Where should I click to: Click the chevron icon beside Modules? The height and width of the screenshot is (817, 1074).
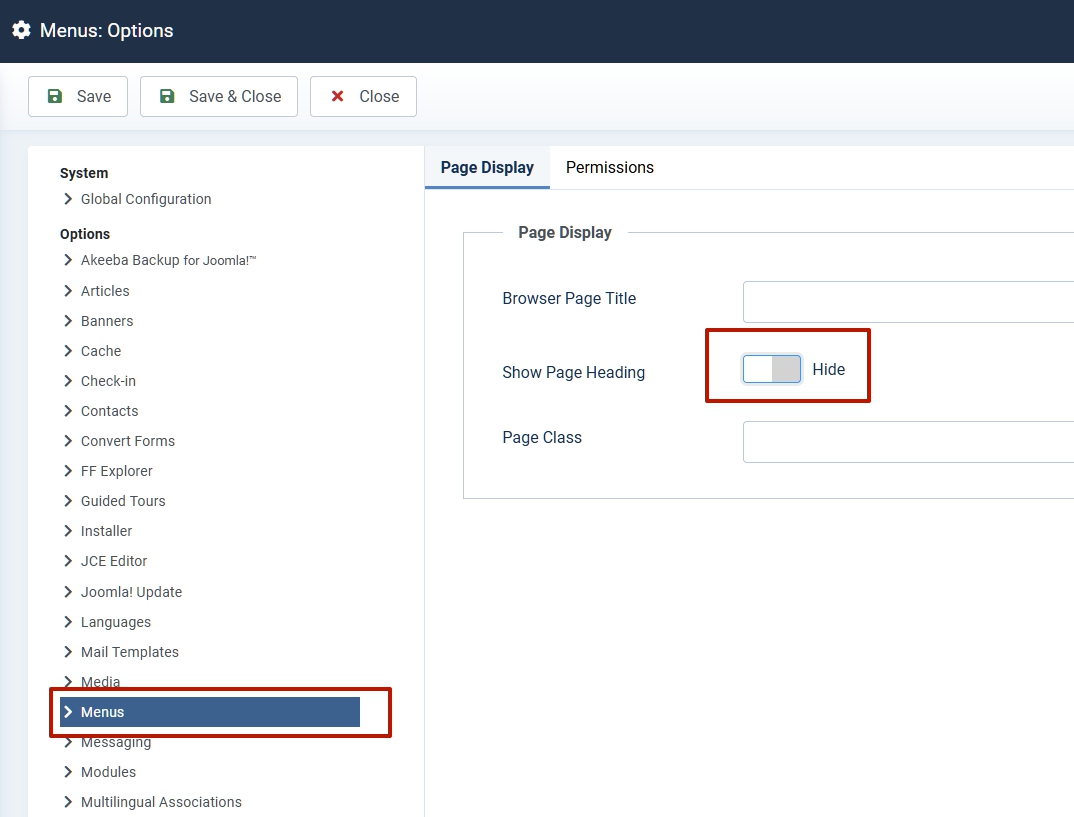click(x=68, y=772)
